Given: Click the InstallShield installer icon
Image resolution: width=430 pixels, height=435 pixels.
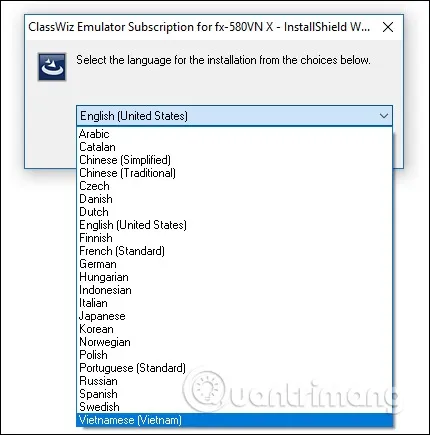Looking at the screenshot, I should pyautogui.click(x=52, y=67).
